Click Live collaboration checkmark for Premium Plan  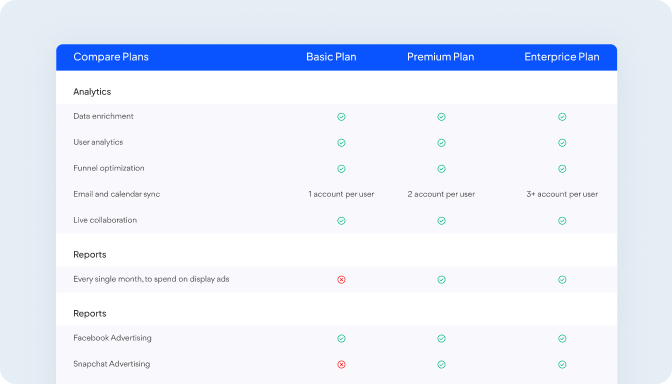coord(441,221)
